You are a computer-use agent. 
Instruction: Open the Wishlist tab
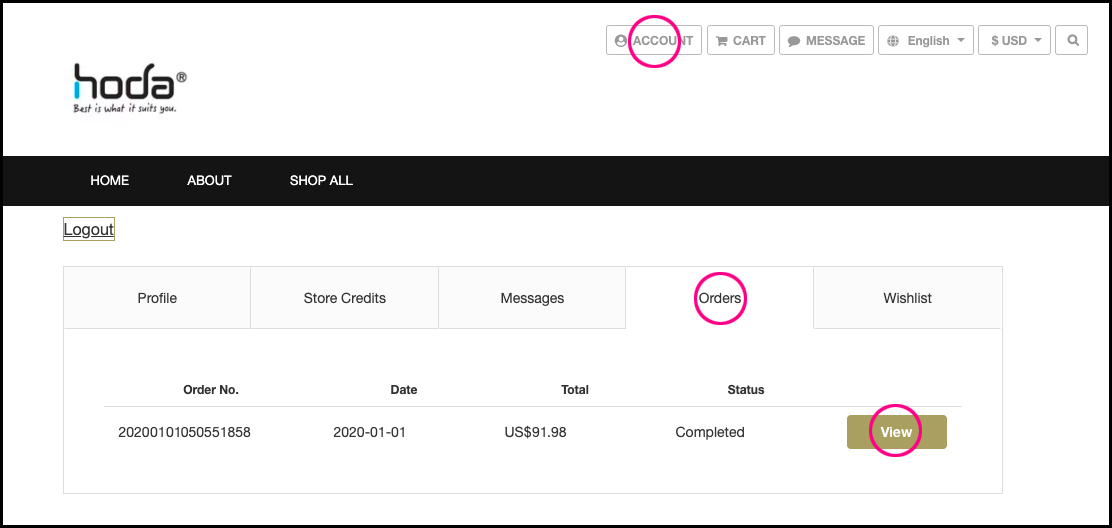[x=907, y=298]
